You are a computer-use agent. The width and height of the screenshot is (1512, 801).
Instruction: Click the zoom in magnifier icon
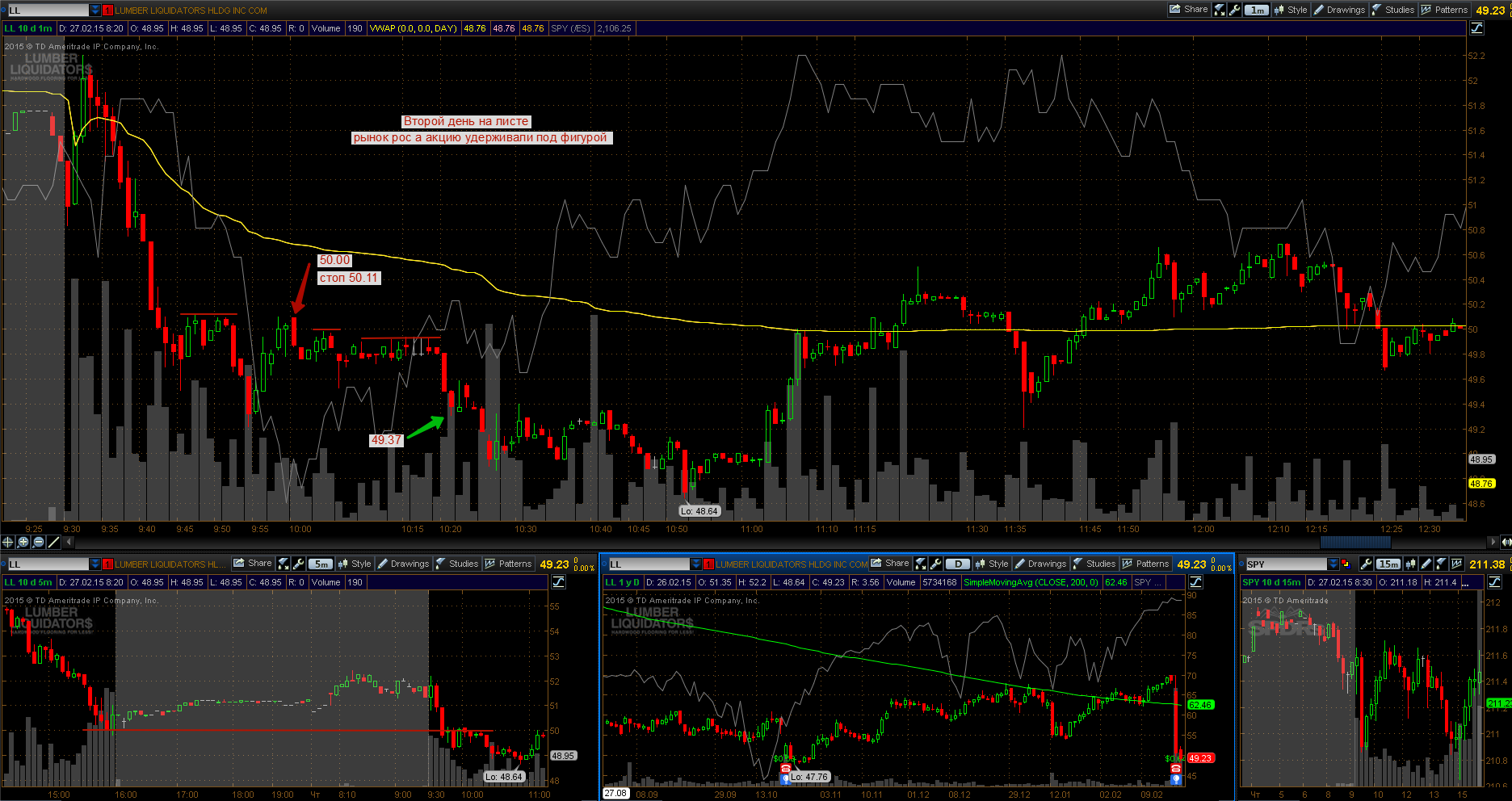[x=23, y=542]
